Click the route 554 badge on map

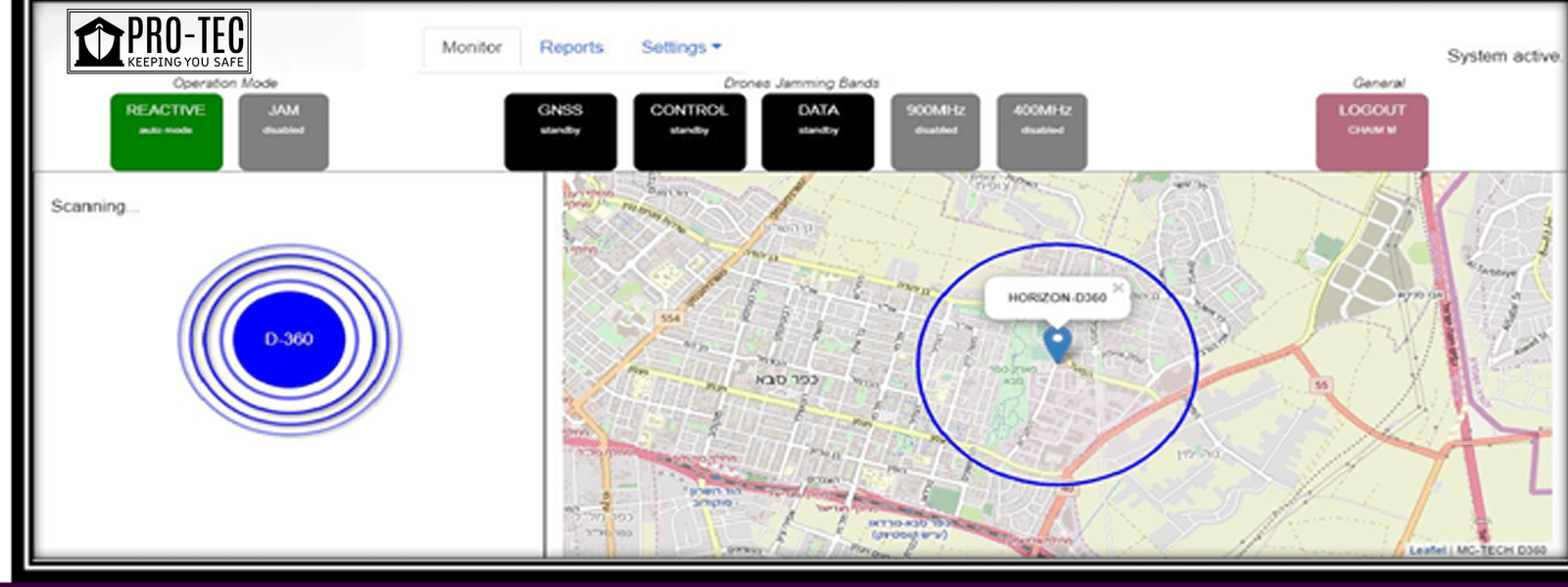click(x=670, y=318)
